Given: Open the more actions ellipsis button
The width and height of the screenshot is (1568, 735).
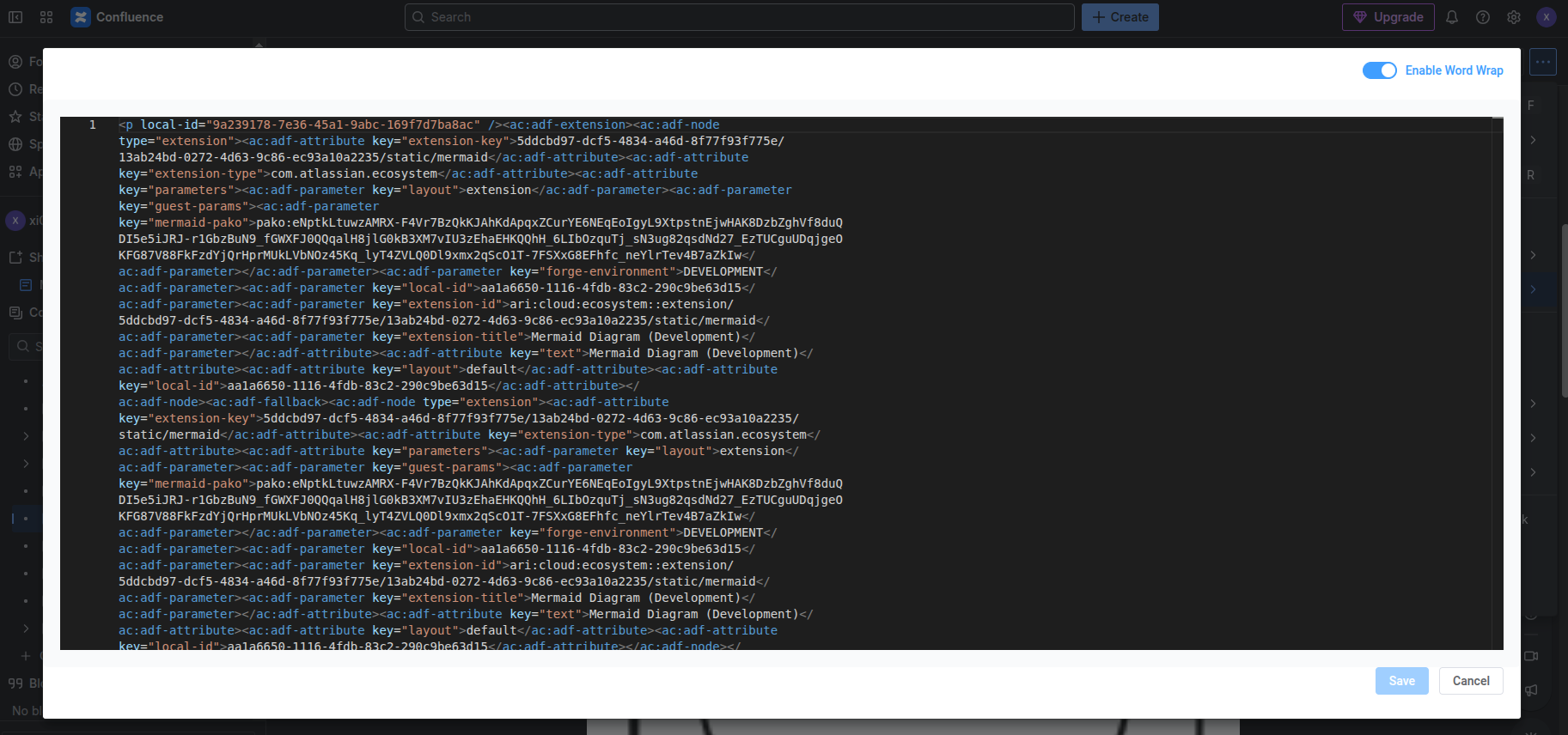Looking at the screenshot, I should point(1543,62).
